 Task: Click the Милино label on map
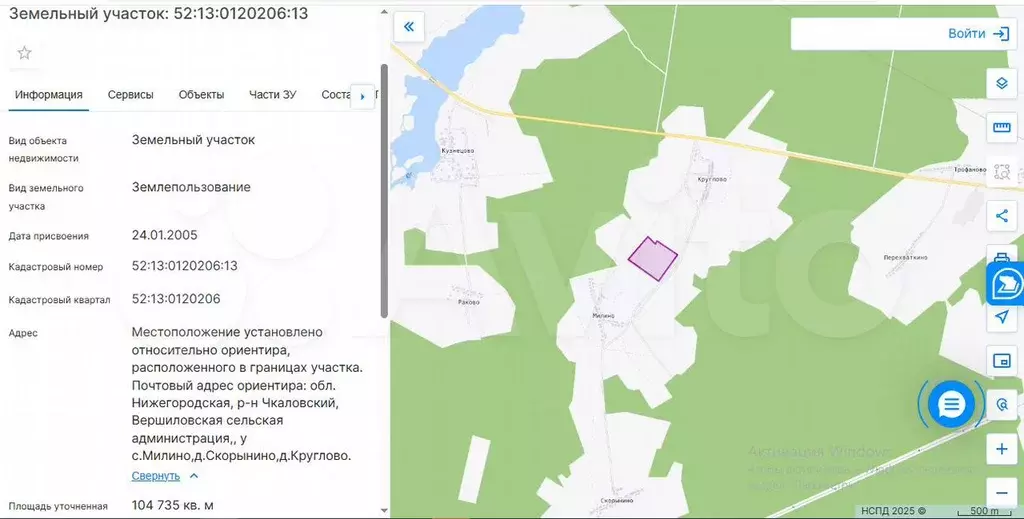click(x=603, y=316)
